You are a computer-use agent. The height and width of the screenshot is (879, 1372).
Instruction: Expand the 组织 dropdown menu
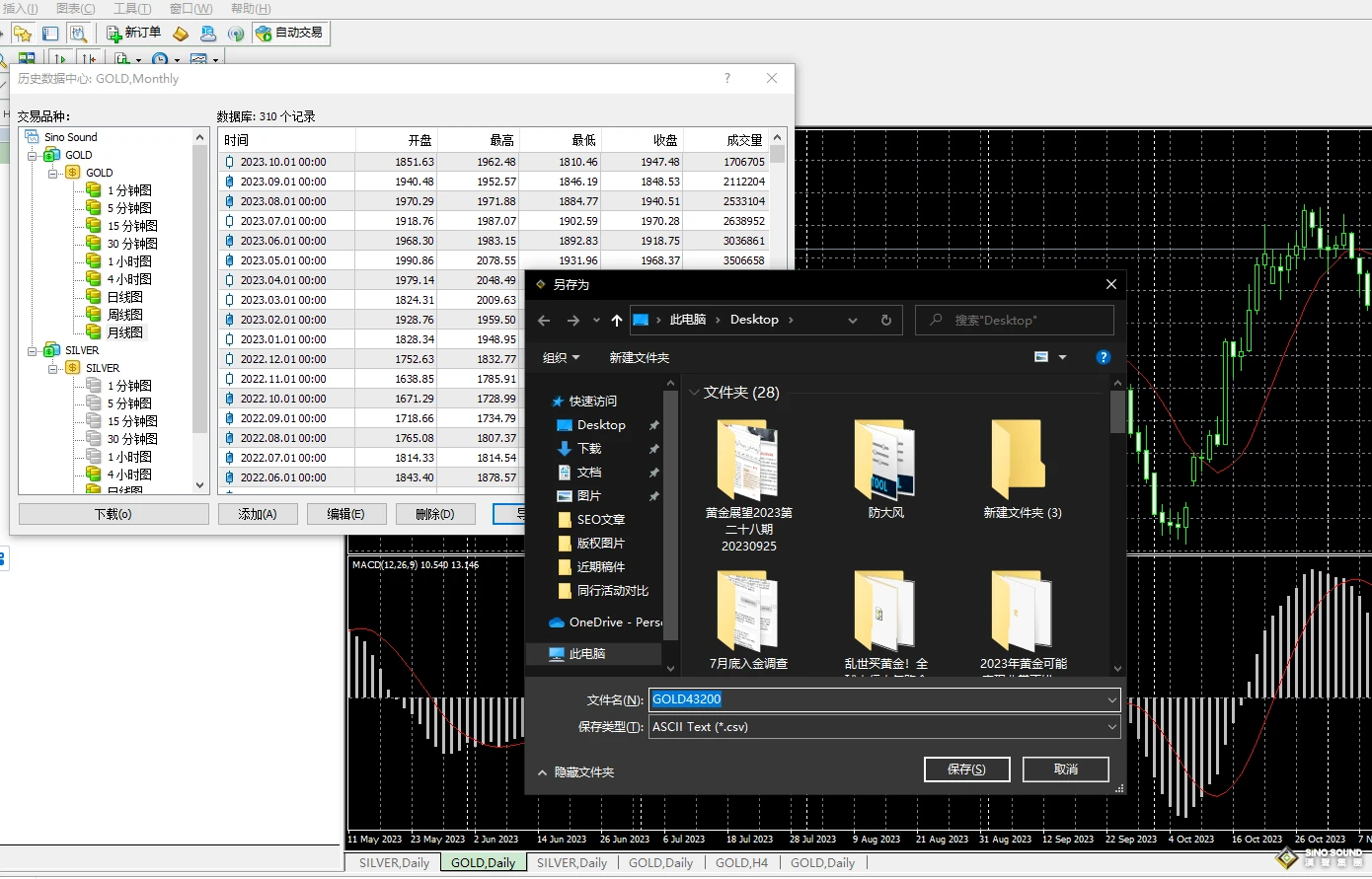point(561,358)
